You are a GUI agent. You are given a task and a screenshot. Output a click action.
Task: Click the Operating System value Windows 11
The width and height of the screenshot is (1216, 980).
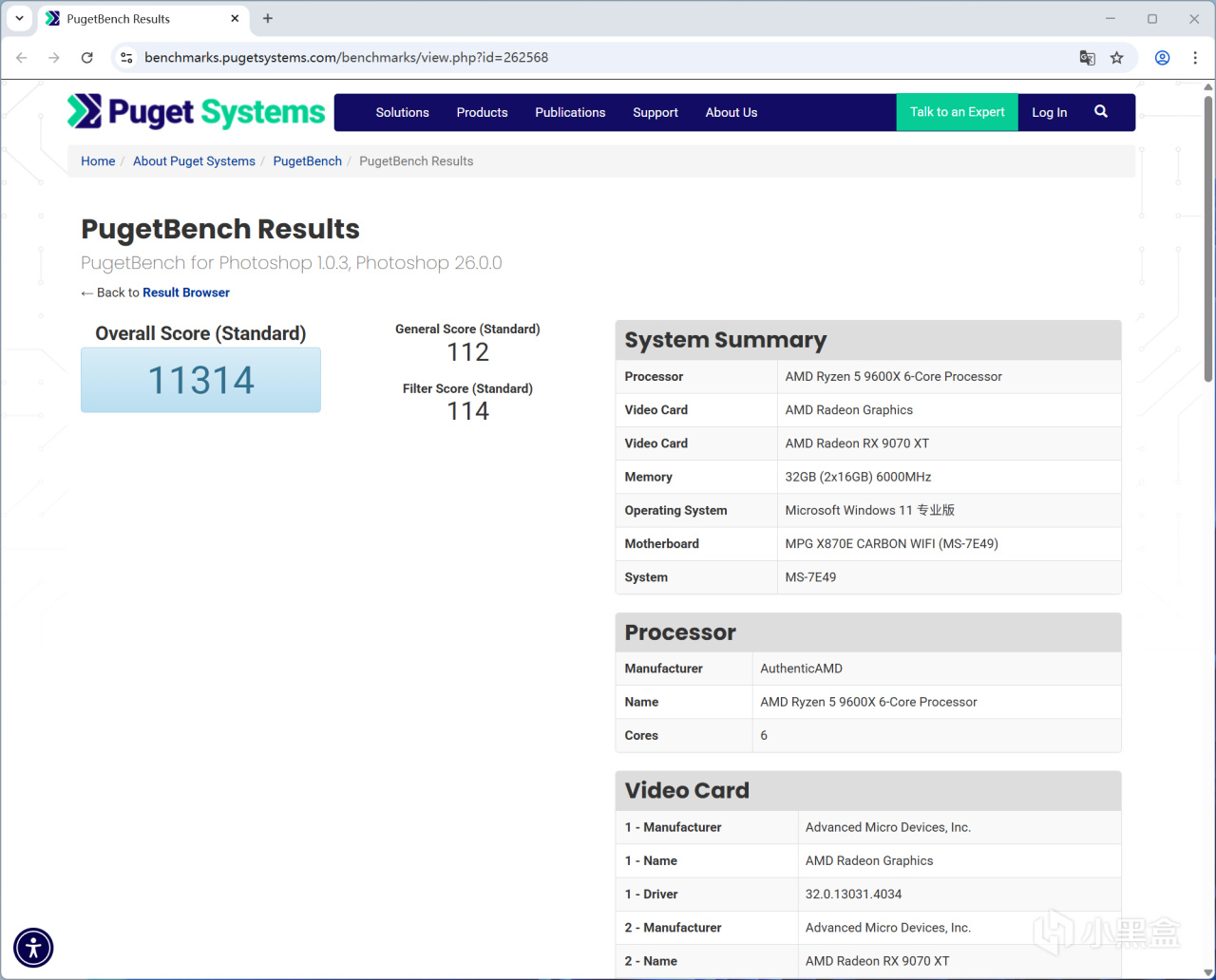coord(870,510)
